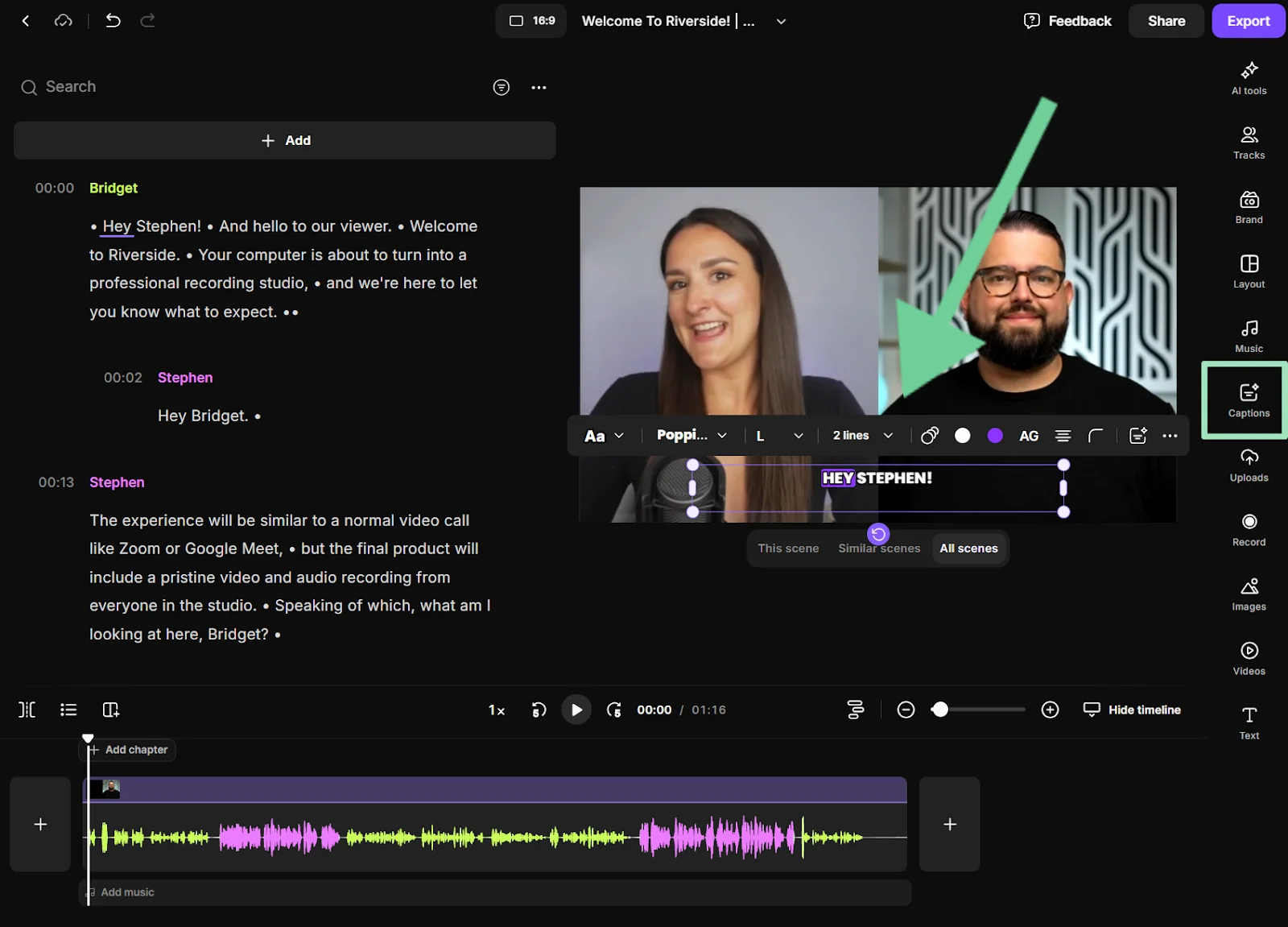The height and width of the screenshot is (927, 1288).
Task: Zoom in the timeline
Action: coord(1050,710)
